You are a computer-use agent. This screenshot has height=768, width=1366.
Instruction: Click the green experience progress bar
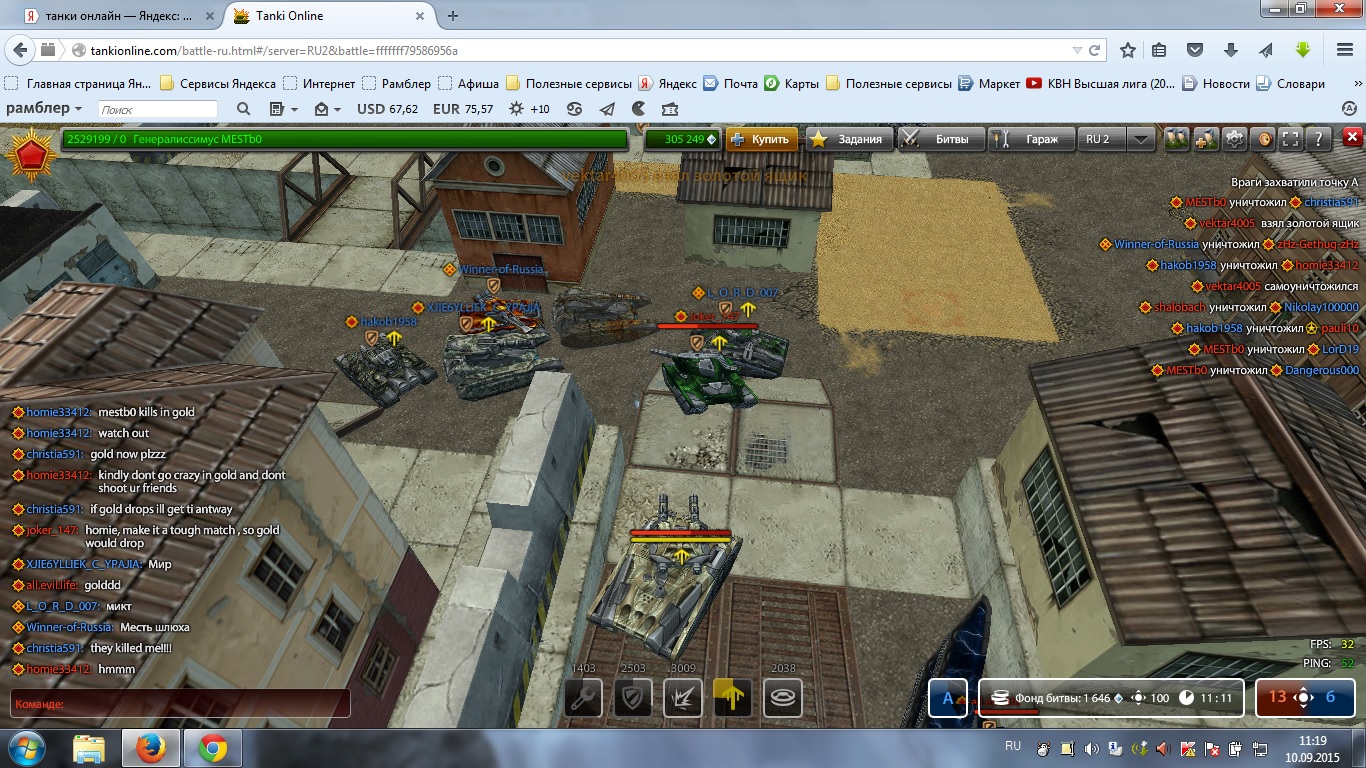point(345,139)
